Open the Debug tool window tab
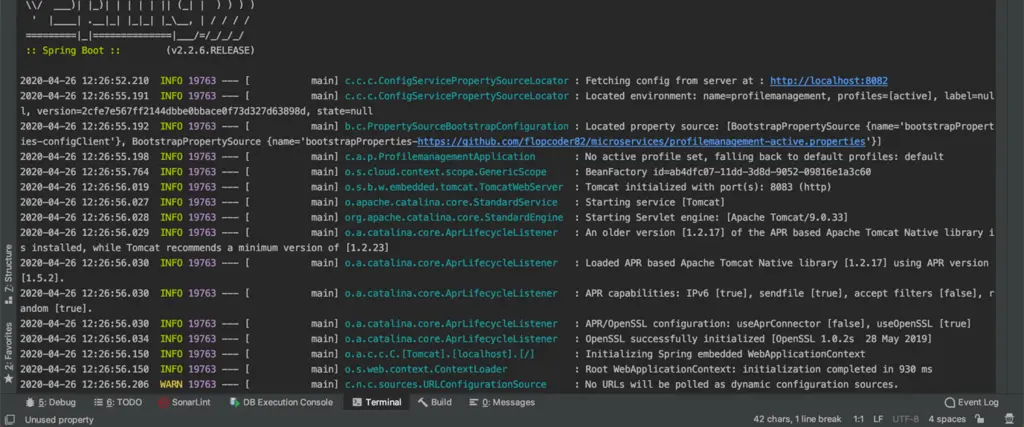This screenshot has height=427, width=1024. click(51, 402)
